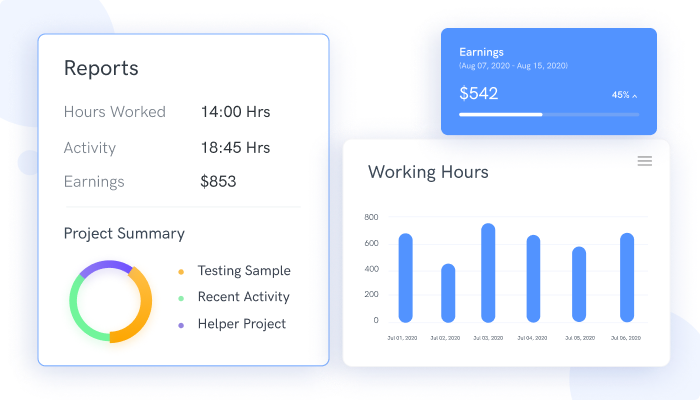Click the Earnings title on blue card
Screen dimensions: 700x400
(x=481, y=52)
